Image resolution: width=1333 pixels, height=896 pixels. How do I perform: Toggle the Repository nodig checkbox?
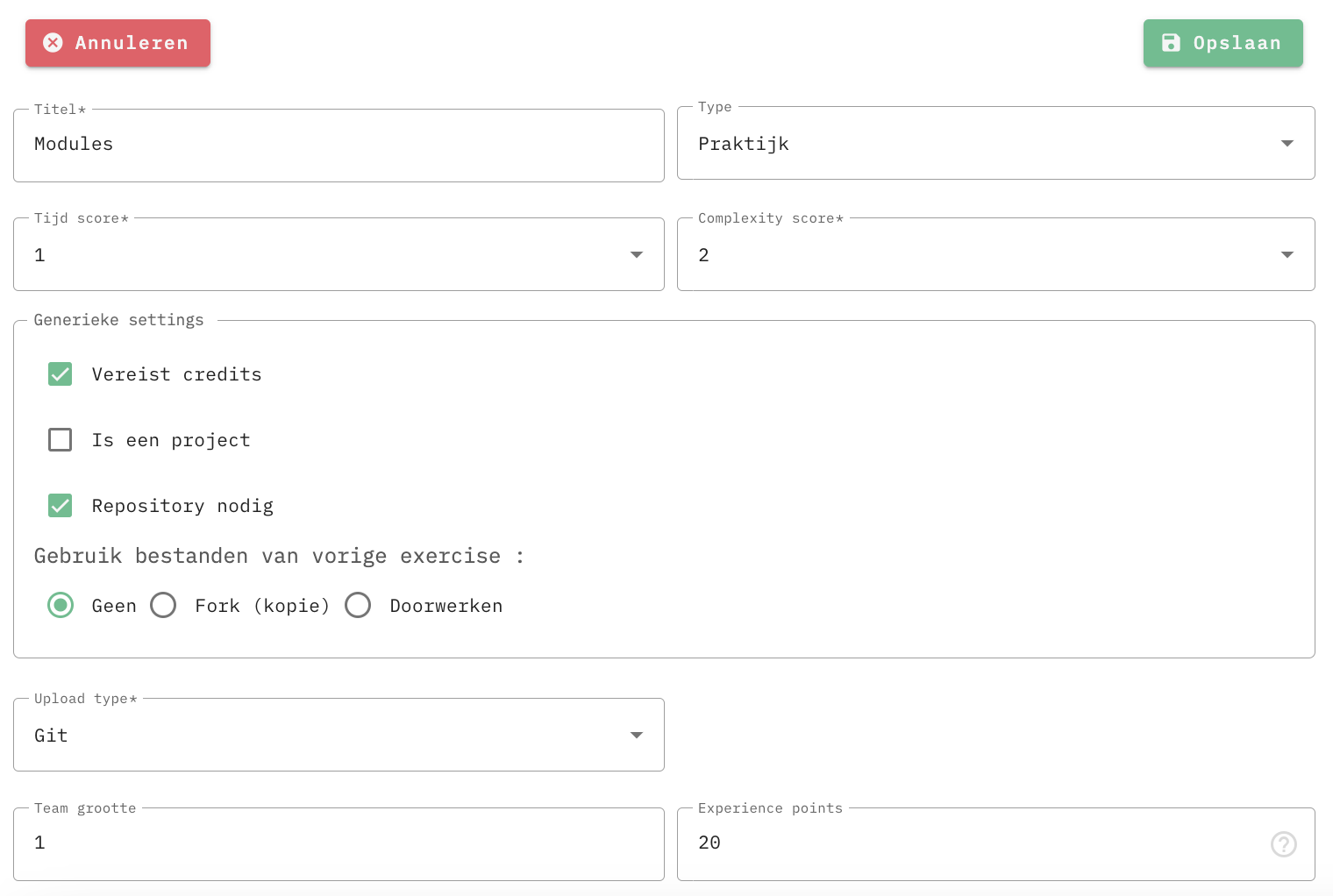[60, 505]
